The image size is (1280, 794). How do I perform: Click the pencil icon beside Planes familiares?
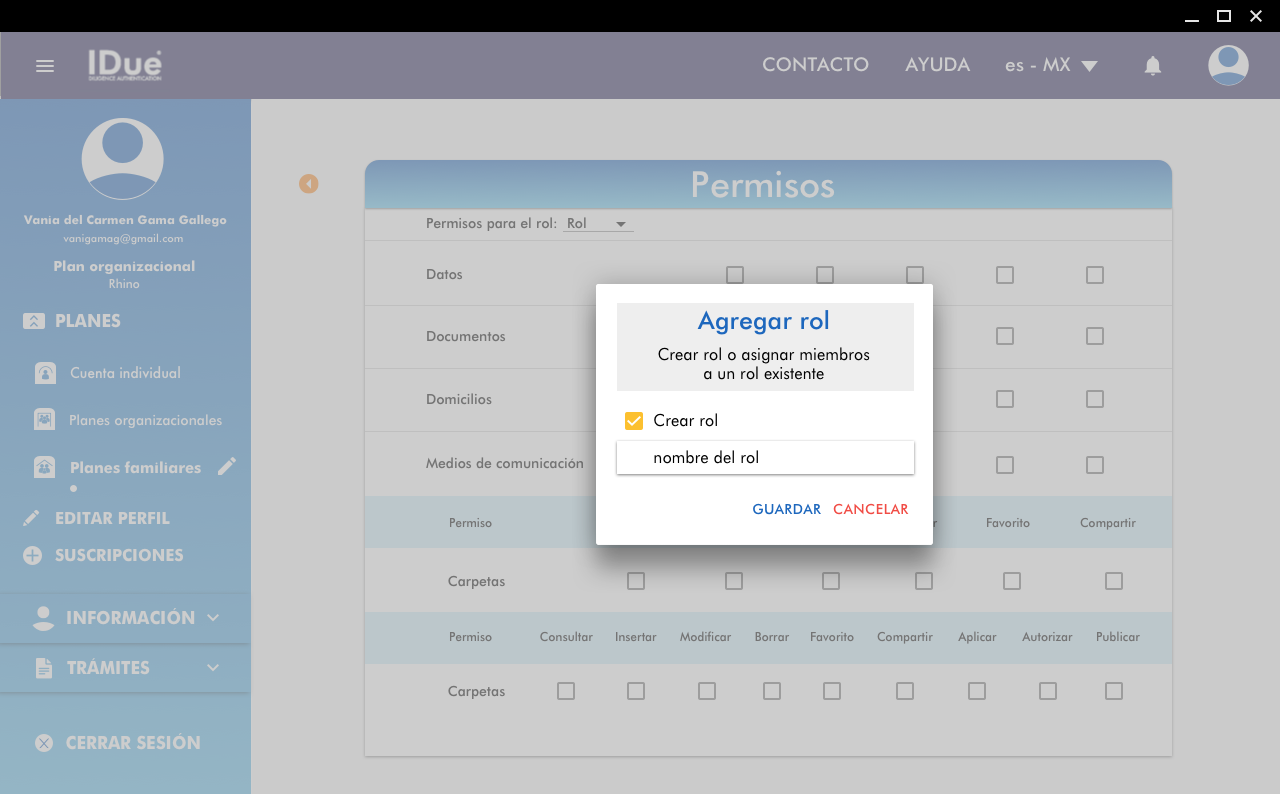point(227,466)
